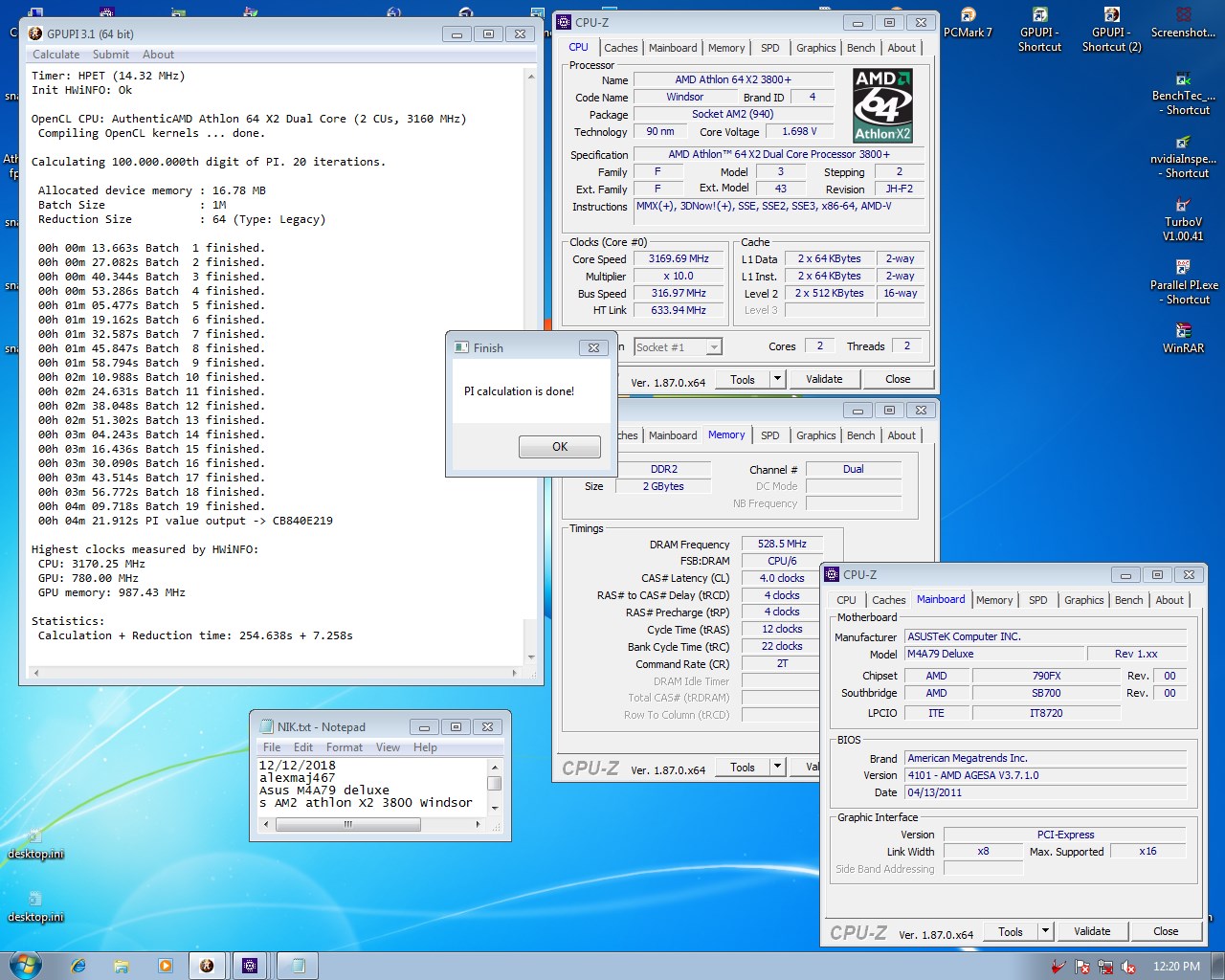Click the NIK.txt Notepad title bar icon
Image resolution: width=1225 pixels, height=980 pixels.
tap(267, 726)
